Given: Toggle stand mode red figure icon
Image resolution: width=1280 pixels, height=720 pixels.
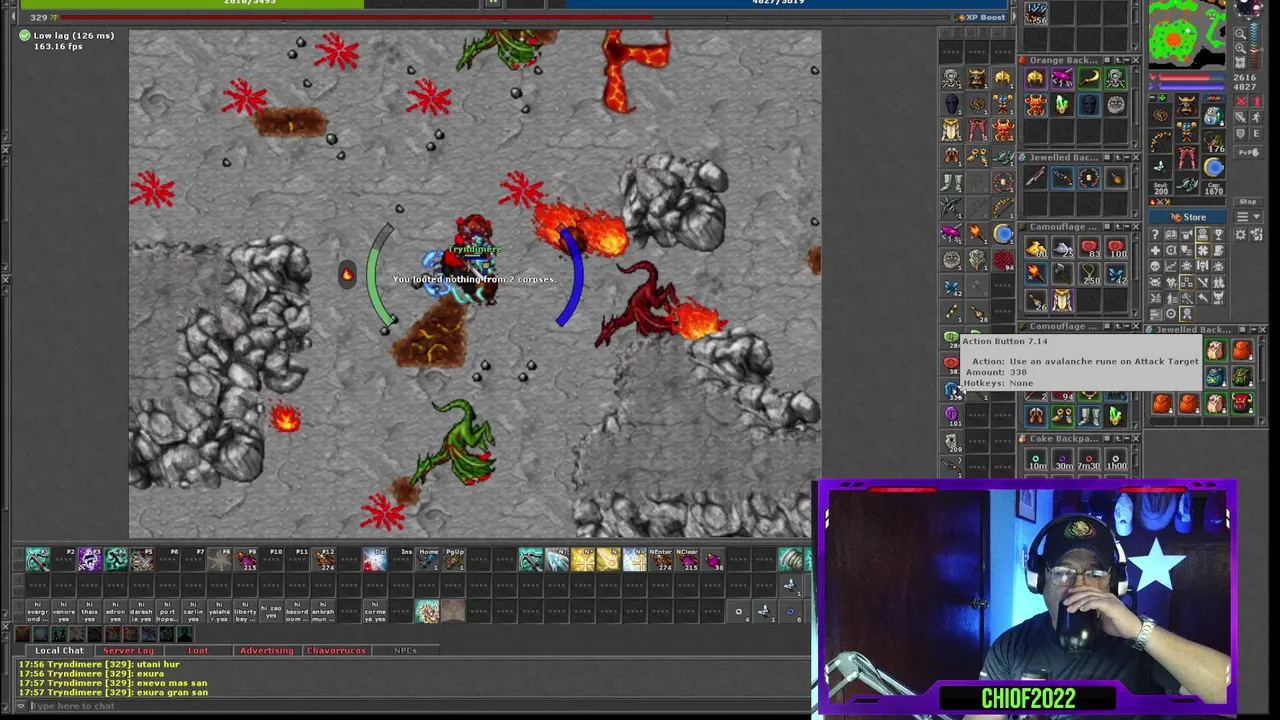Looking at the screenshot, I should 1256,101.
